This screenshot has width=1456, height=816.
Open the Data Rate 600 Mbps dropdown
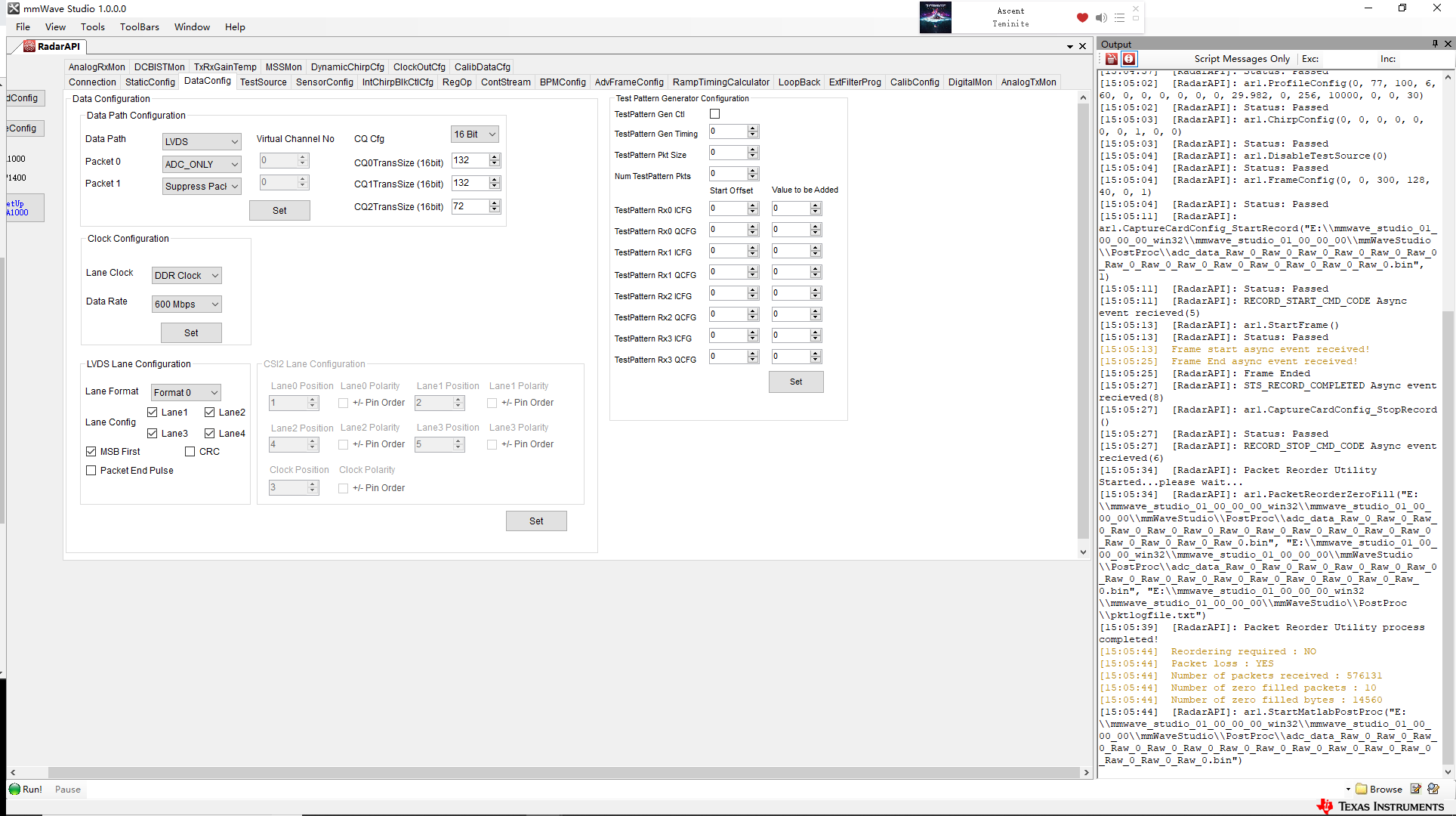[x=187, y=304]
